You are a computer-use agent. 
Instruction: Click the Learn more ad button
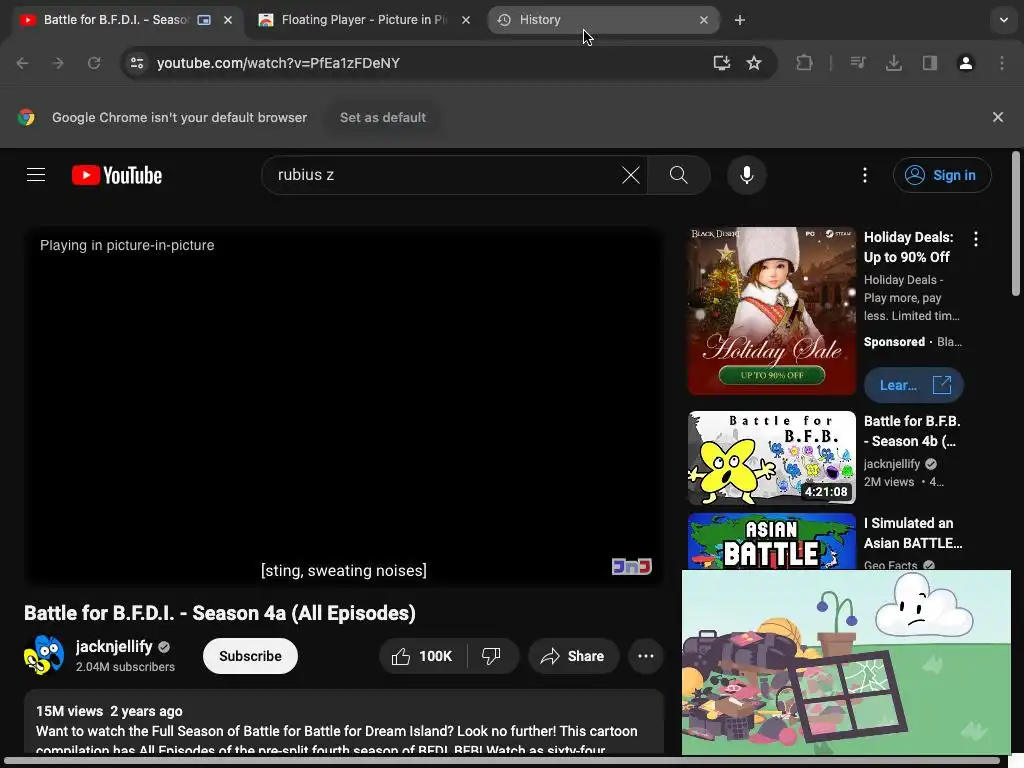(x=914, y=385)
